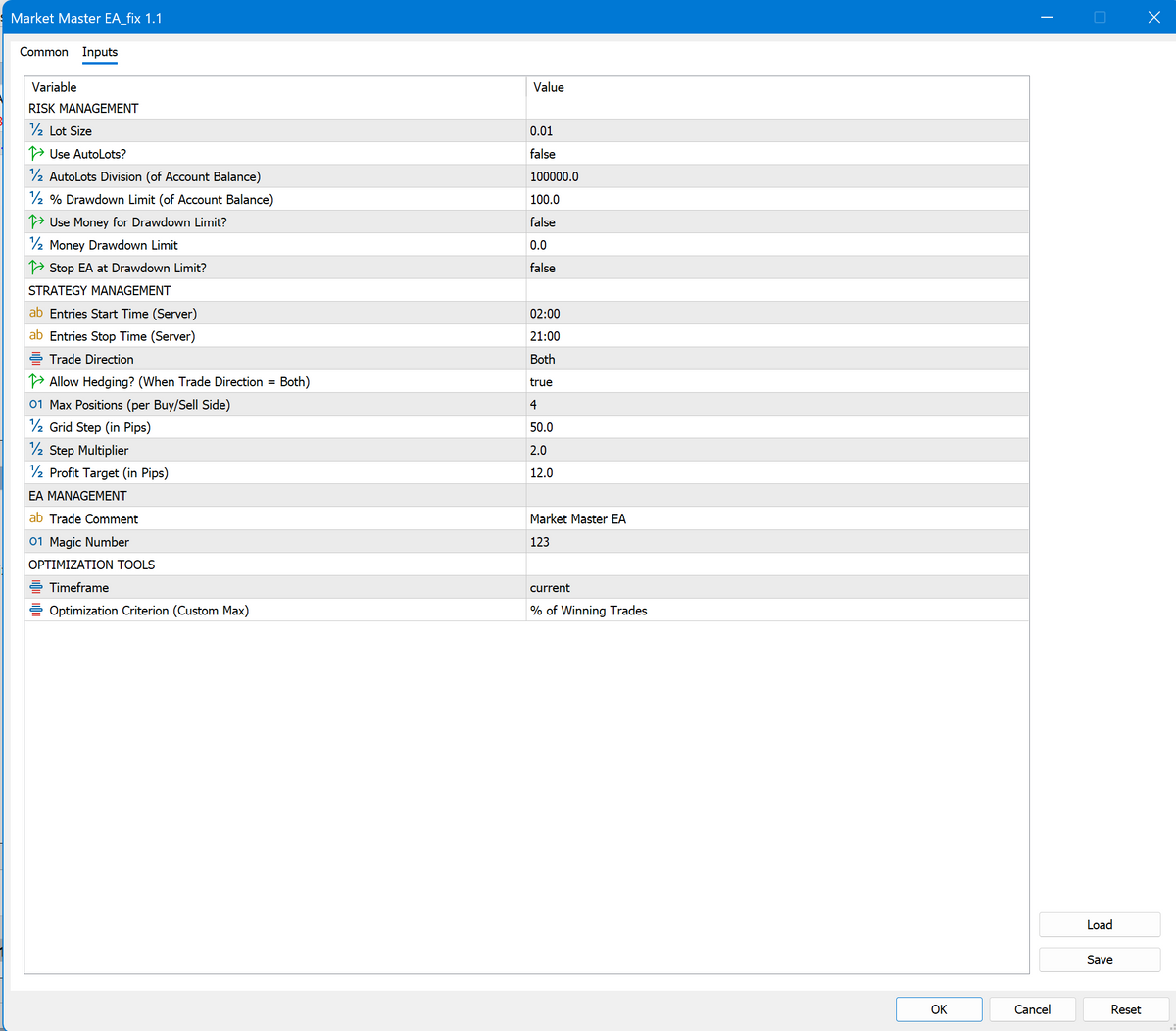Click the boolean arrow icon beside Use AutoLots?
Viewport: 1176px width, 1031px height.
coord(35,153)
